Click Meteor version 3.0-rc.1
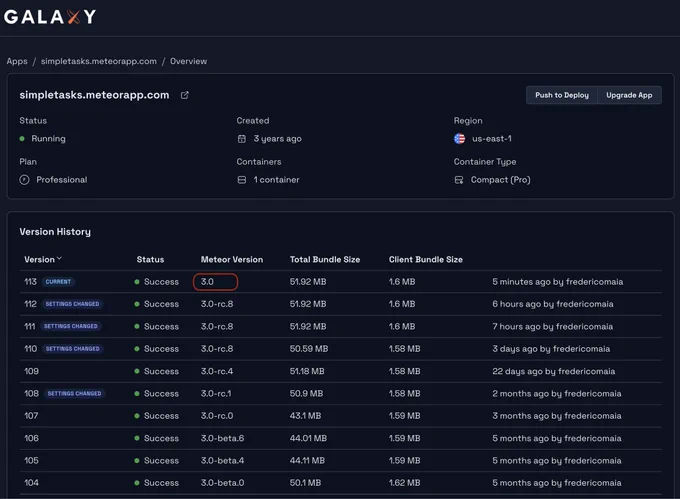680x499 pixels. point(216,394)
